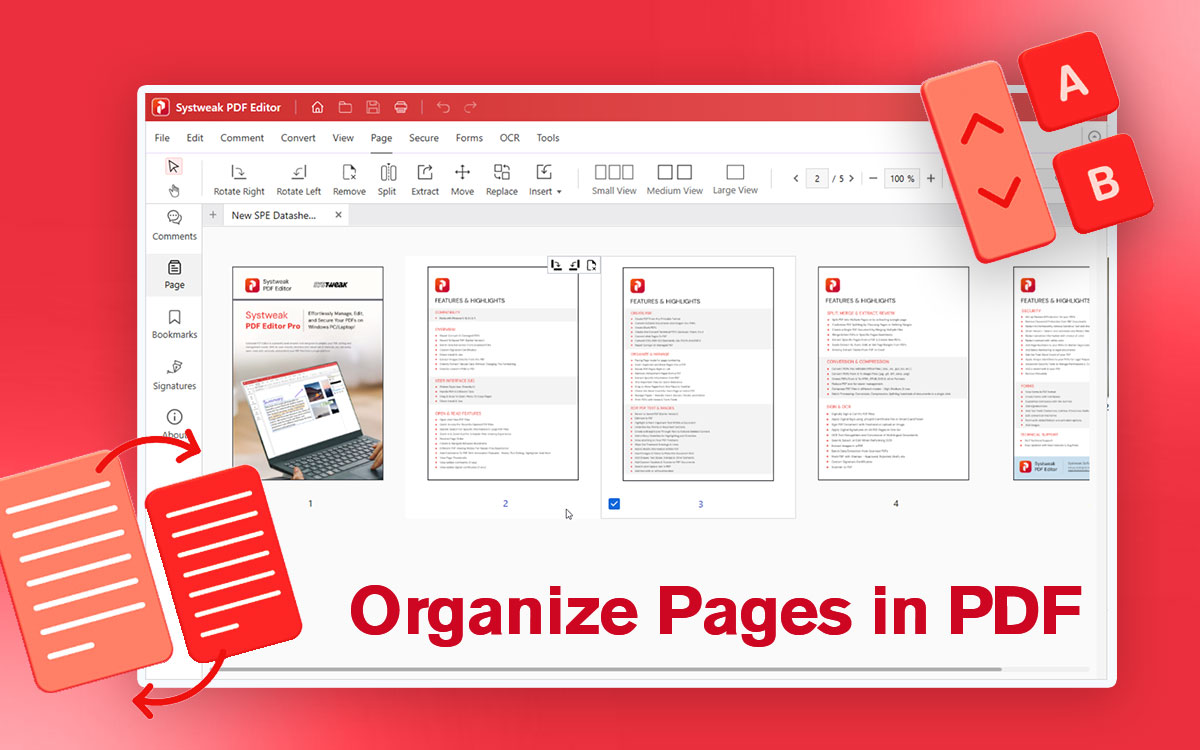Rotate page 2 right via thumbnail overlay
Viewport: 1200px width, 750px height.
click(x=556, y=265)
